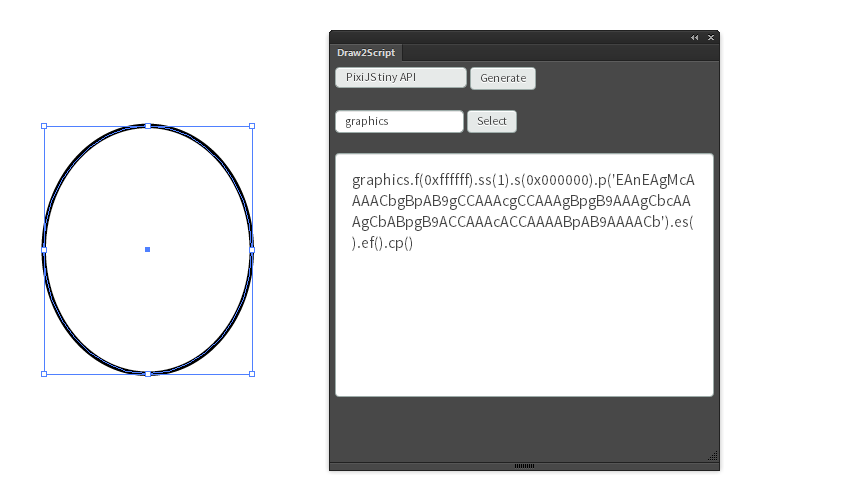Image resolution: width=868 pixels, height=500 pixels.
Task: Select the ellipse's top-left bounding box handle
Action: (x=44, y=126)
